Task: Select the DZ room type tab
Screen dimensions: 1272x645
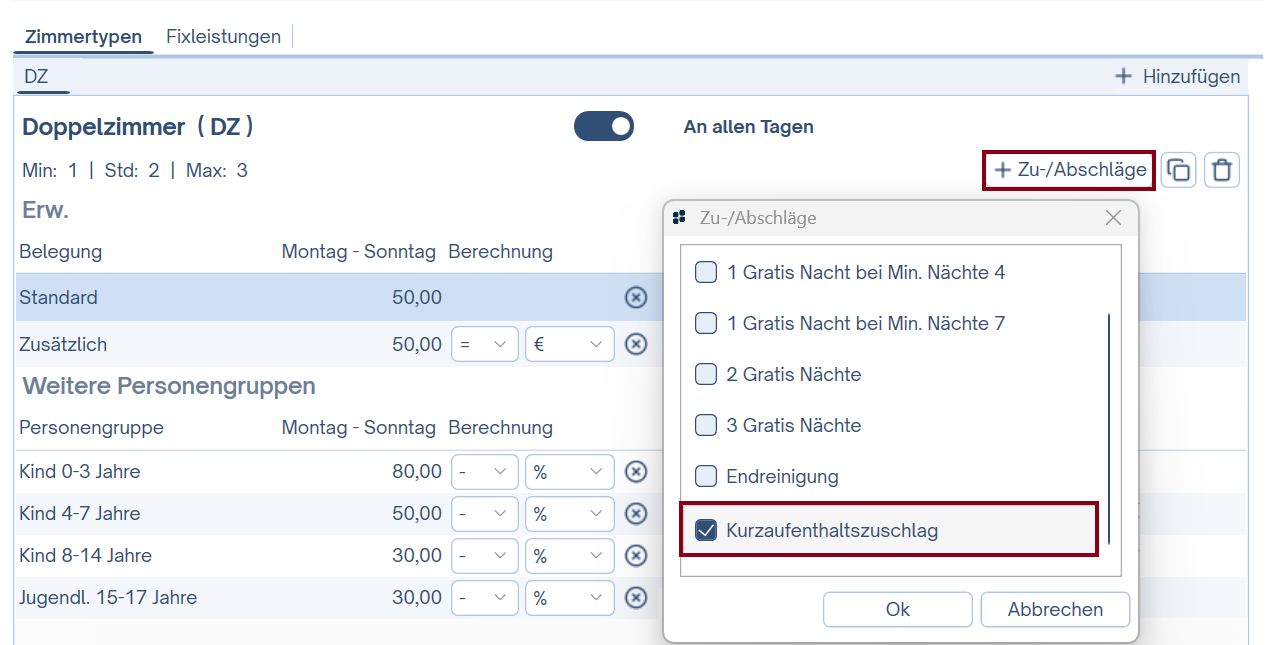Action: [36, 77]
